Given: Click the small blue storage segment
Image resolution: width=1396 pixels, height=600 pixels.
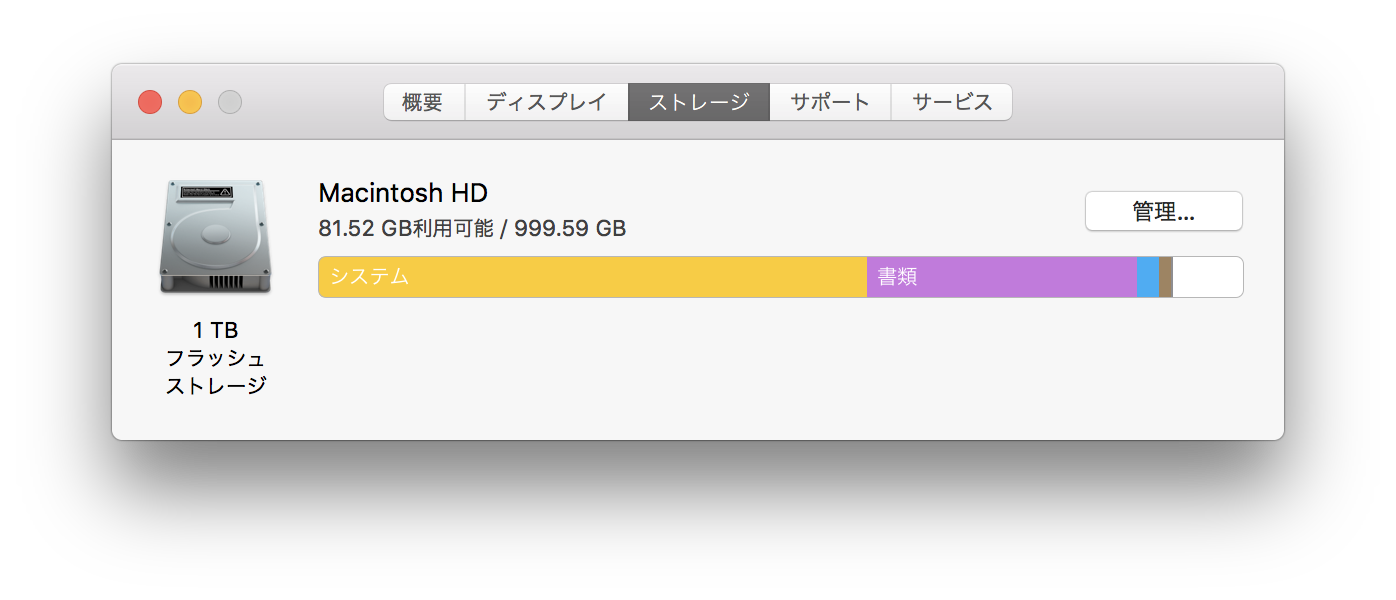Looking at the screenshot, I should click(1148, 277).
